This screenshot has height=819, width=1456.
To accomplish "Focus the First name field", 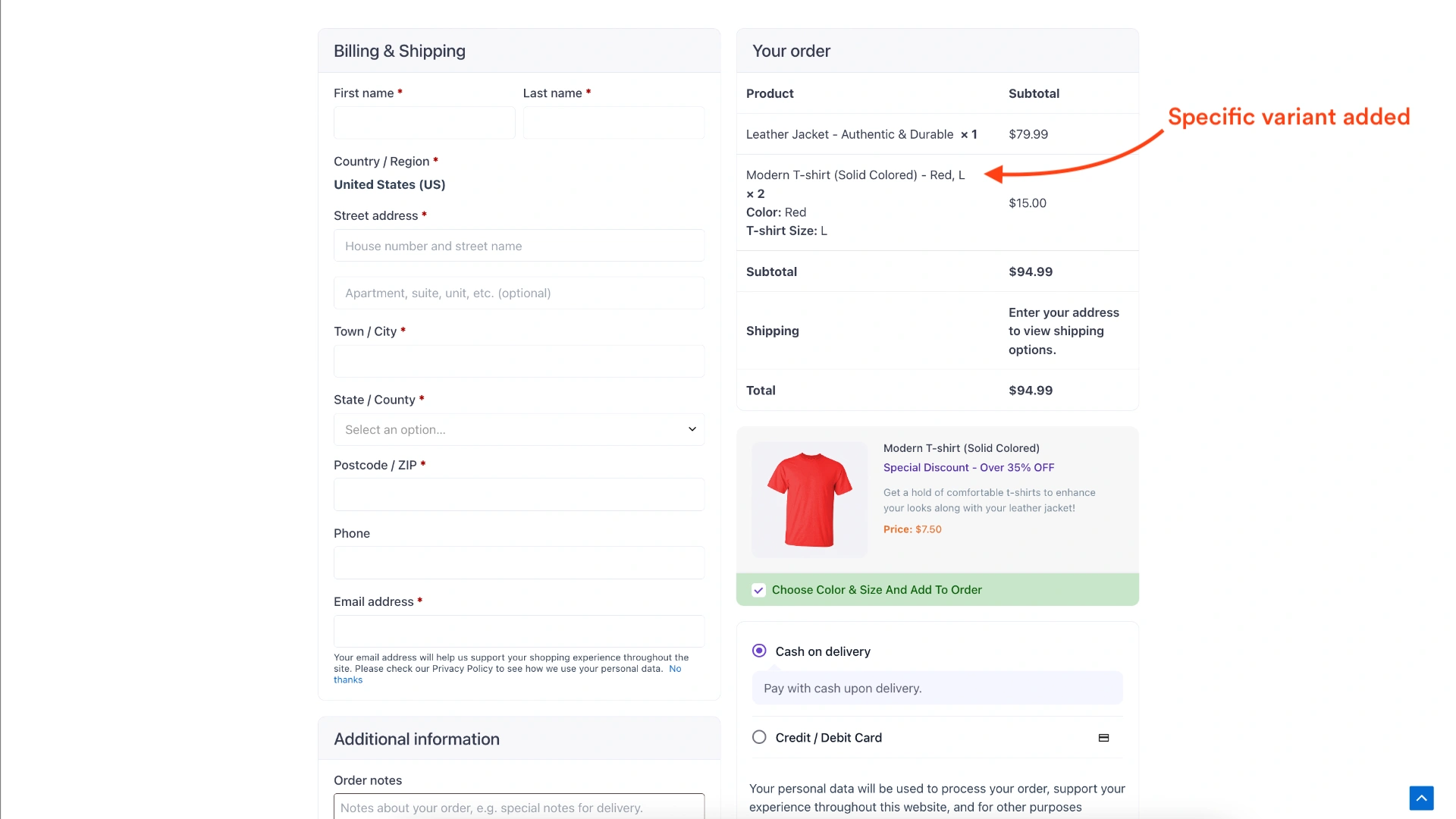I will click(x=423, y=122).
